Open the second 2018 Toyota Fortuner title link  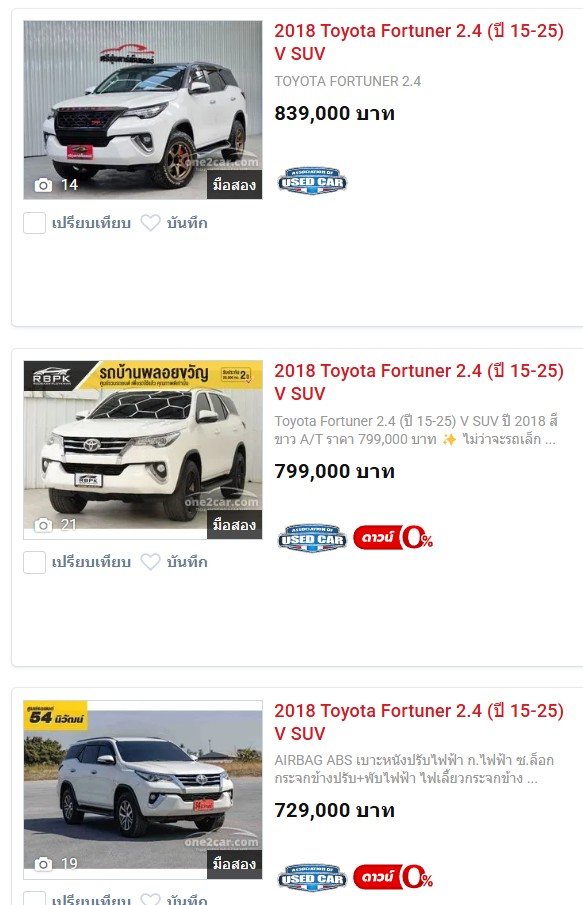tap(418, 382)
